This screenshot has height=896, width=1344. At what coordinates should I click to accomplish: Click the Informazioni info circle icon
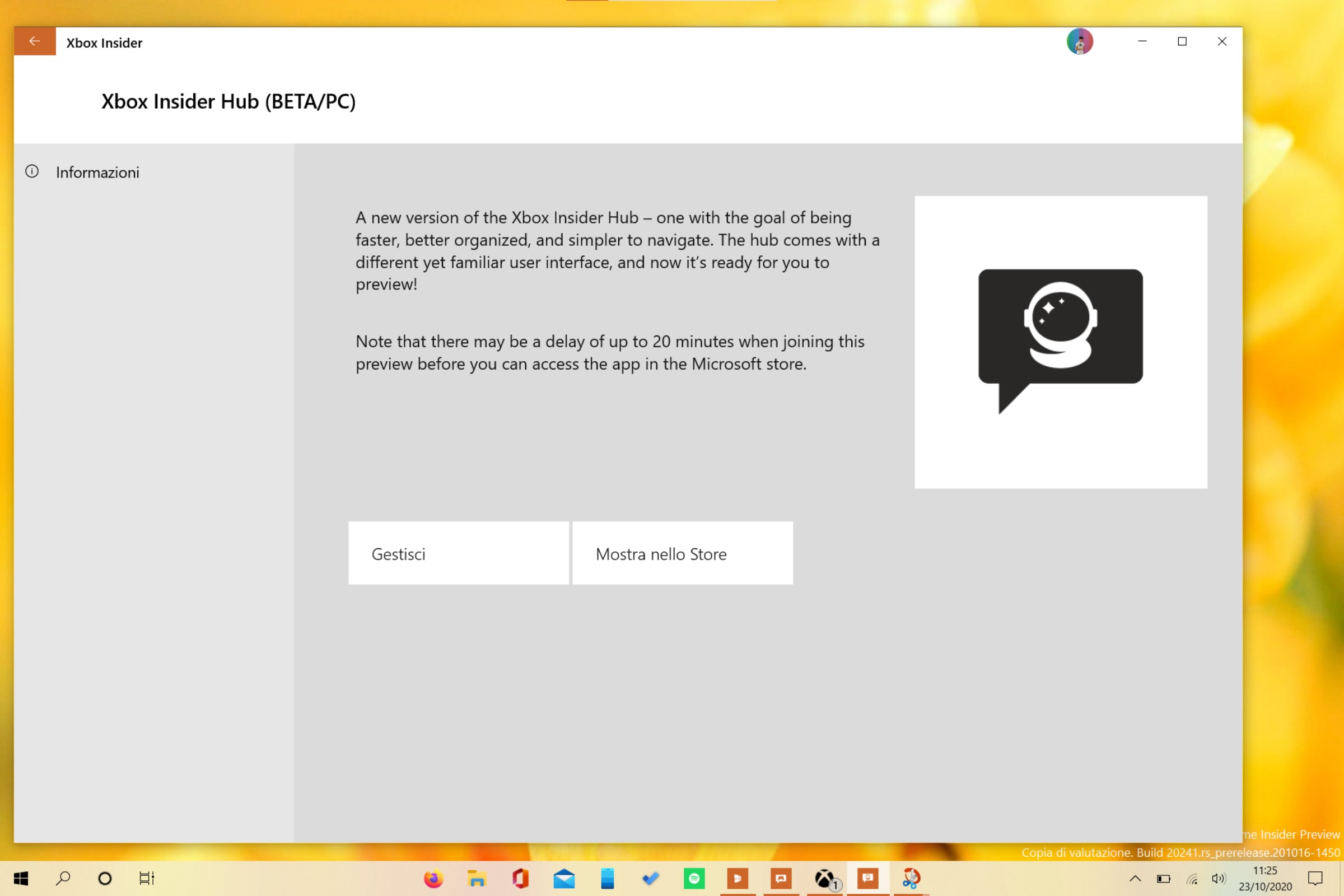(32, 171)
